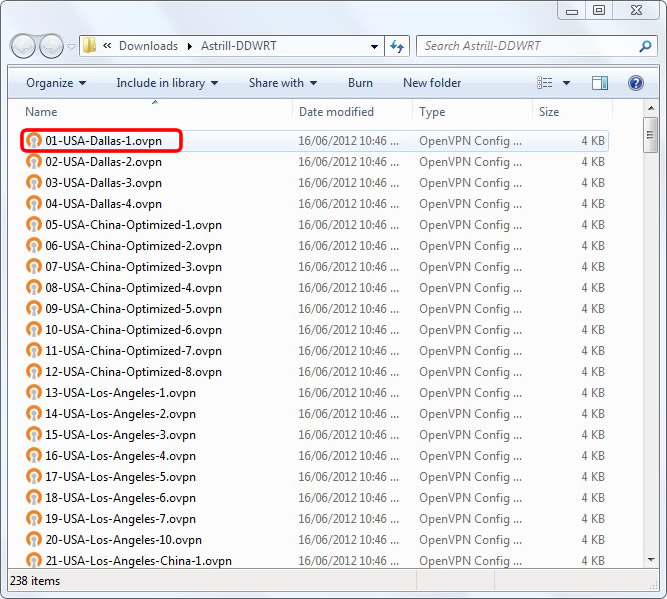Open the recent pages dropdown arrow

(x=71, y=46)
